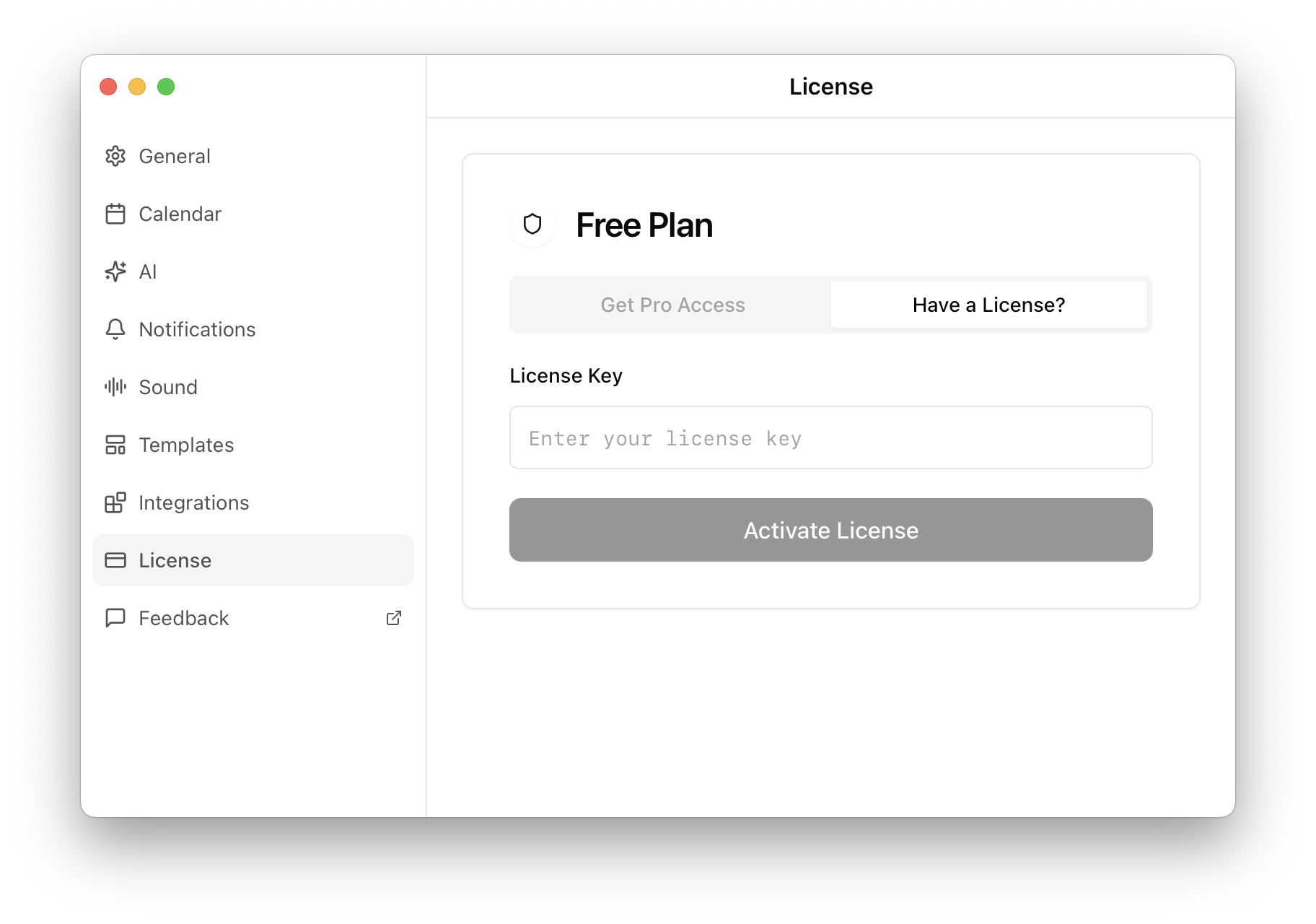Open Integrations via blocks icon
Viewport: 1316px width, 924px height.
115,502
